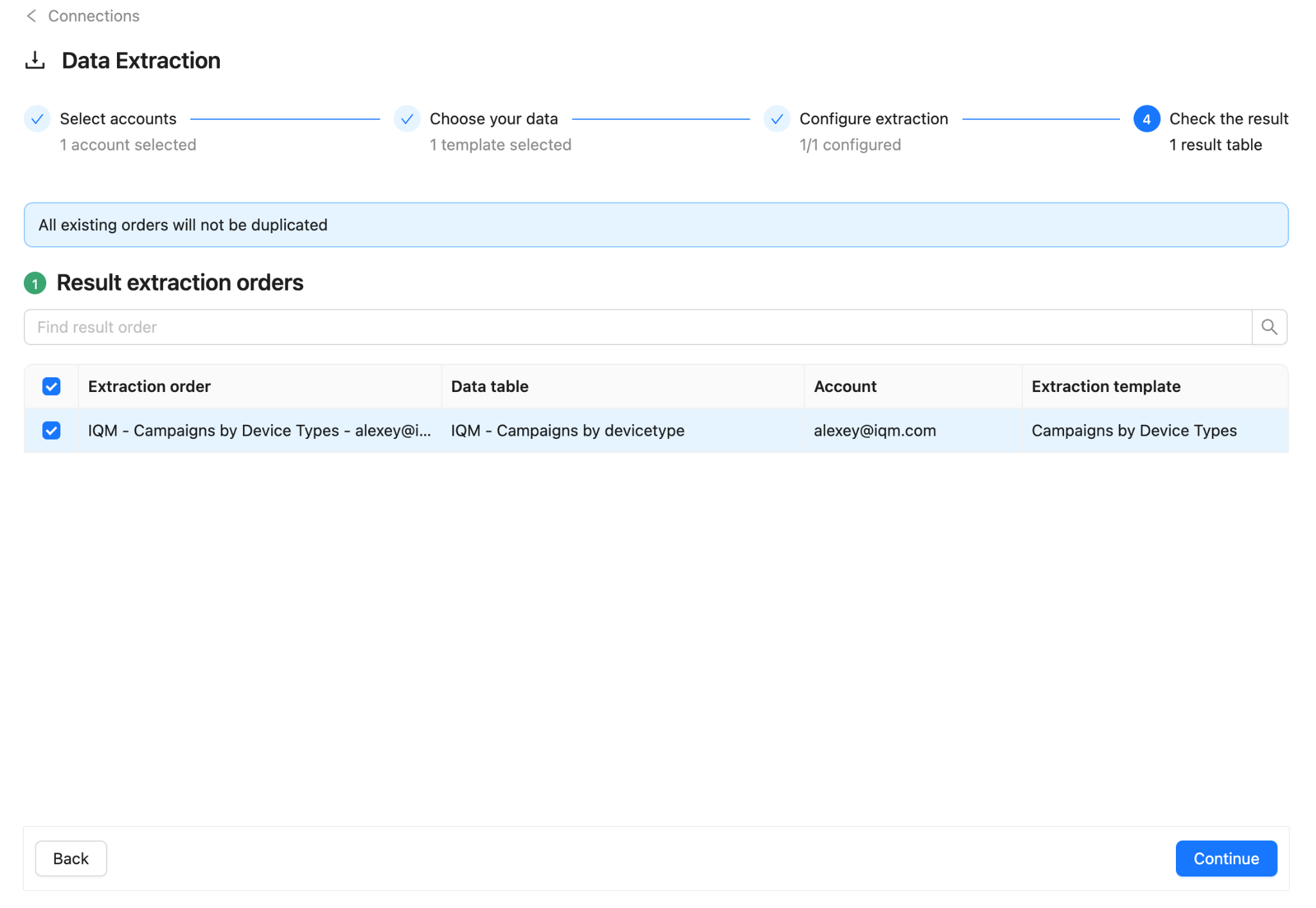Screen dimensions: 1316x908
Task: Click the green result count badge
Action: [x=35, y=283]
